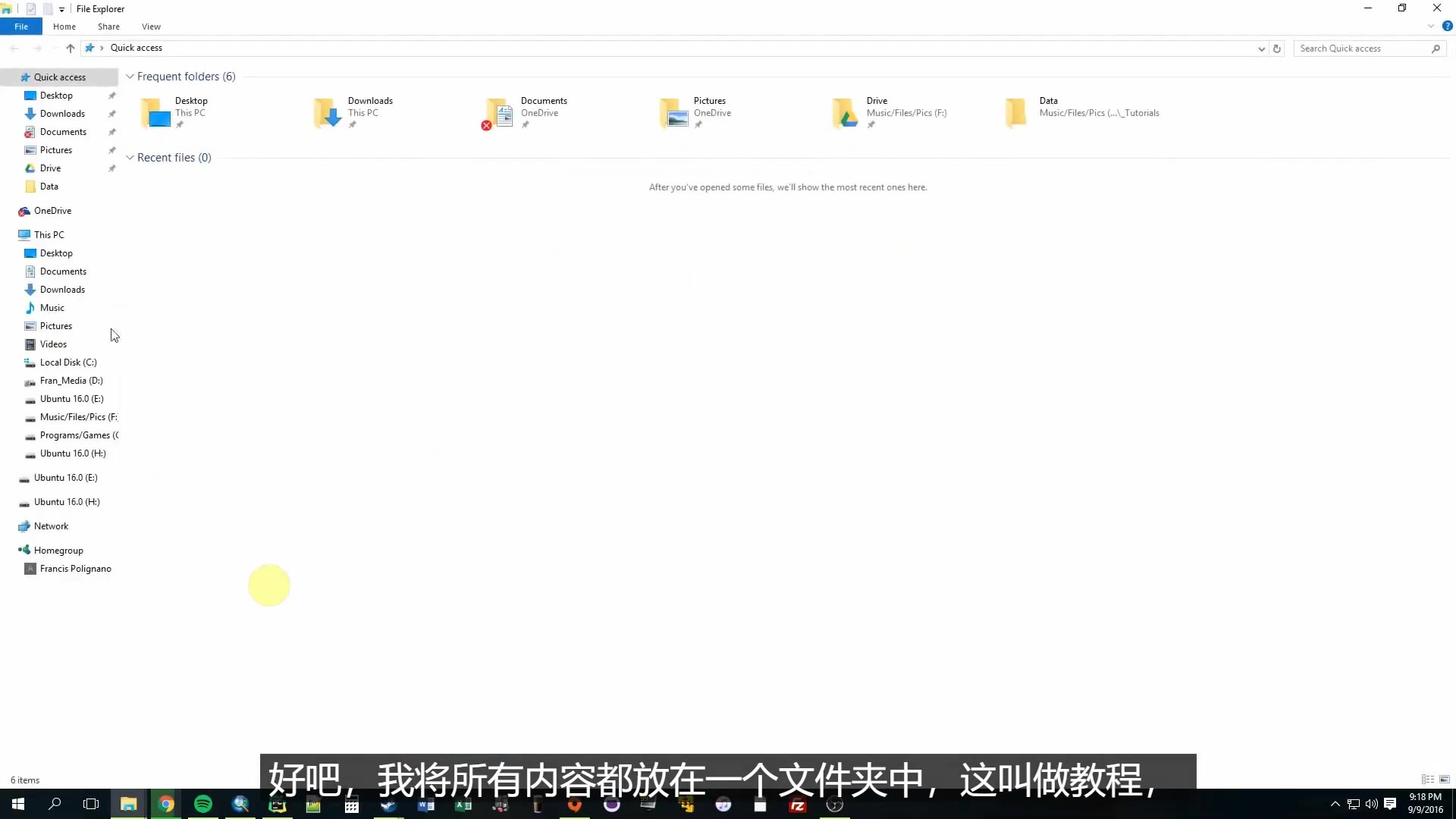The image size is (1456, 819).
Task: Select Homegroup in navigation pane
Action: (58, 551)
